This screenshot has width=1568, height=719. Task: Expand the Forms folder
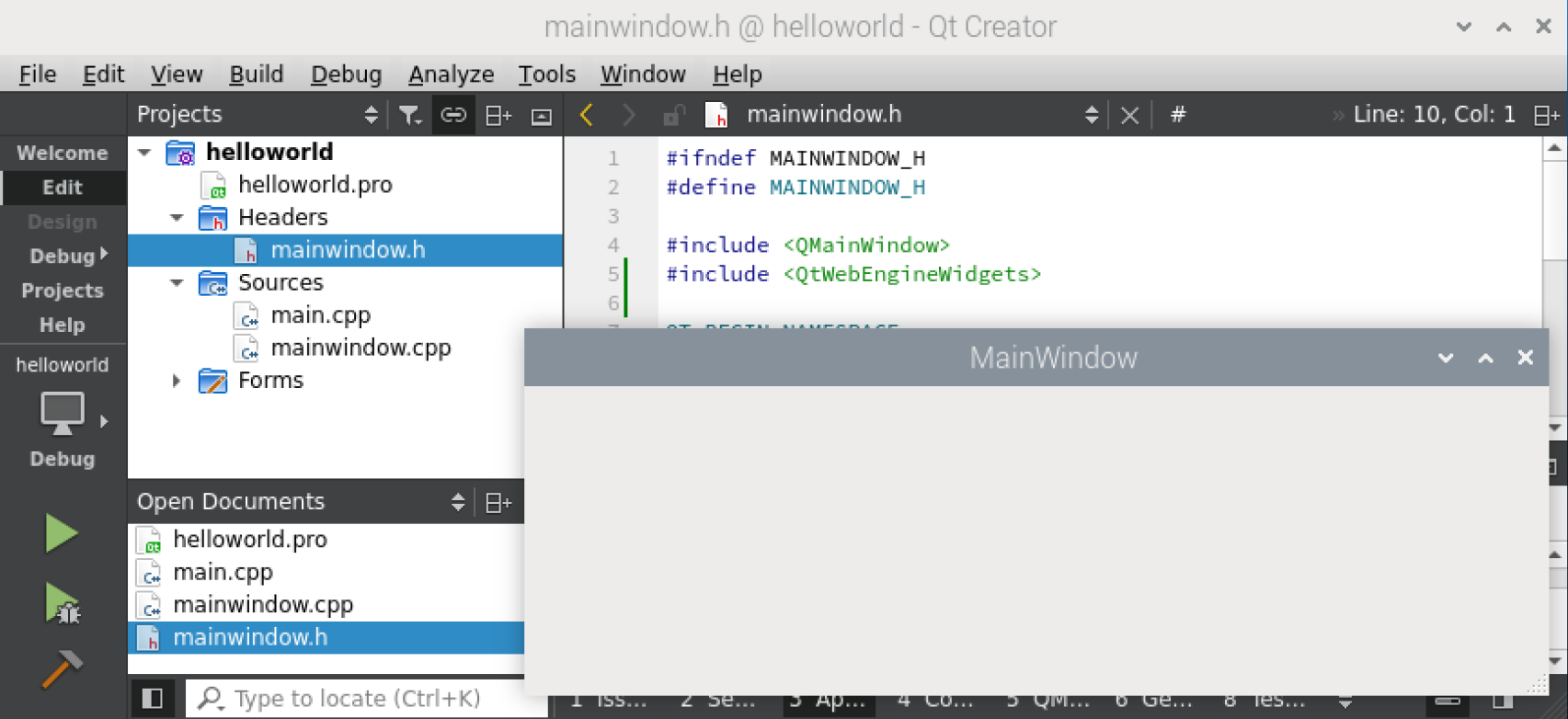[x=177, y=381]
